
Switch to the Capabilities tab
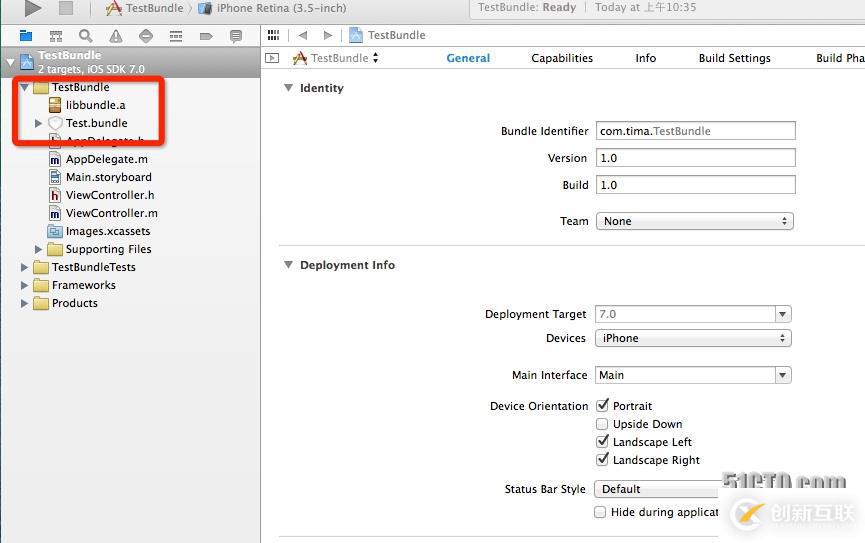562,58
